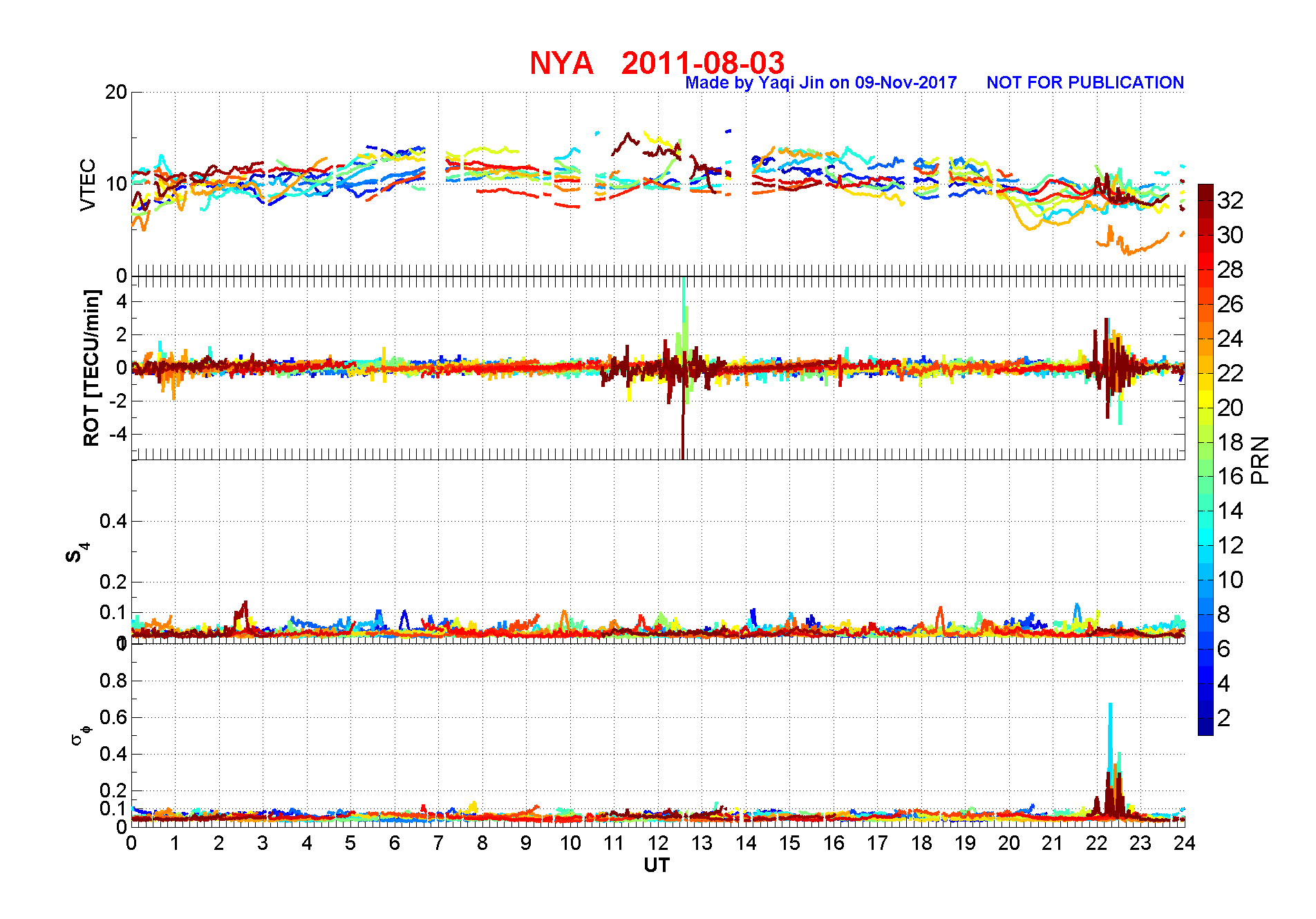Click the UT axis tick label 22
The height and width of the screenshot is (919, 1316).
tap(1096, 843)
